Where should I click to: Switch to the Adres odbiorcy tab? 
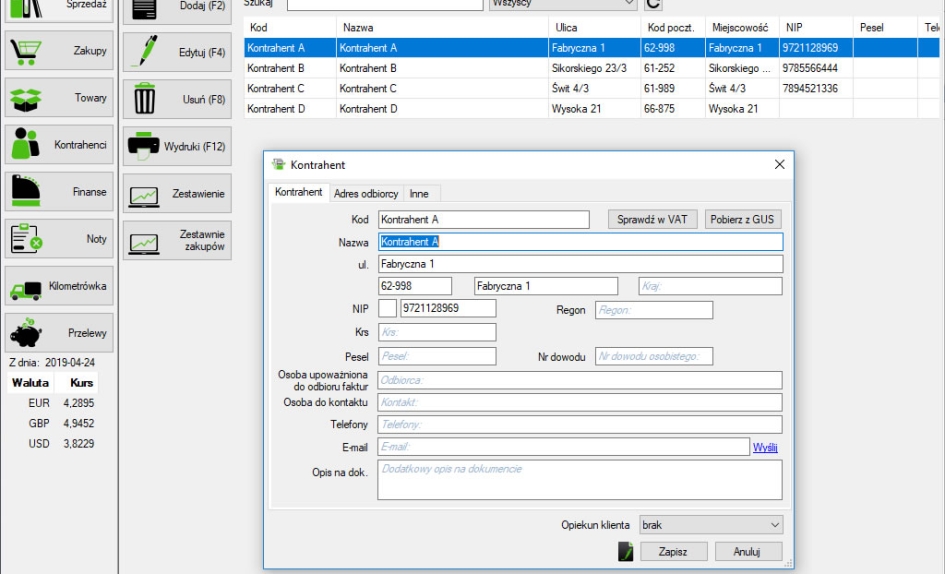click(366, 194)
